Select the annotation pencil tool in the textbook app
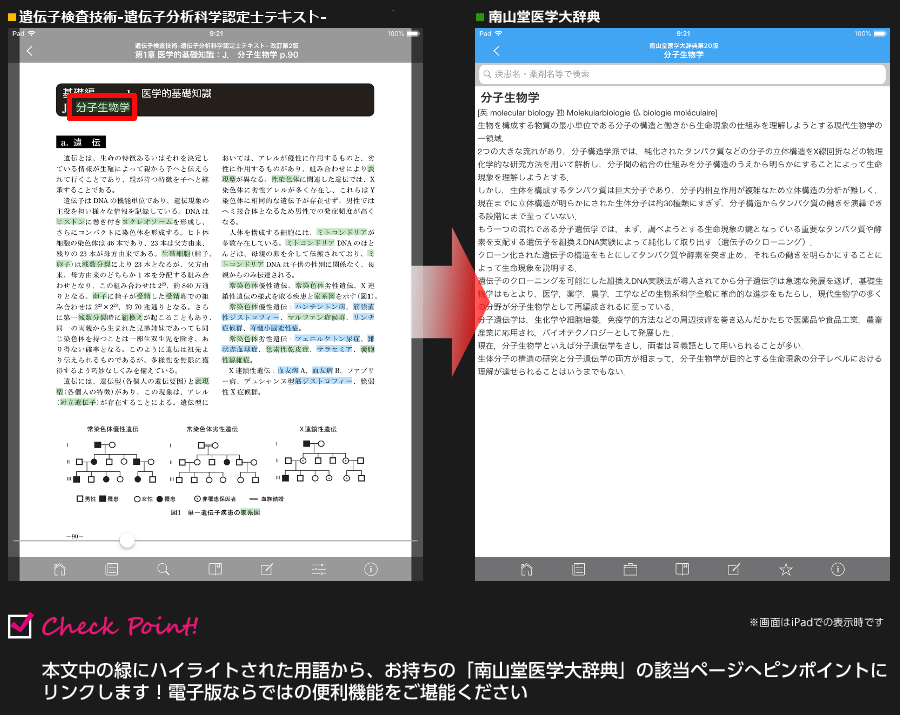 point(267,568)
